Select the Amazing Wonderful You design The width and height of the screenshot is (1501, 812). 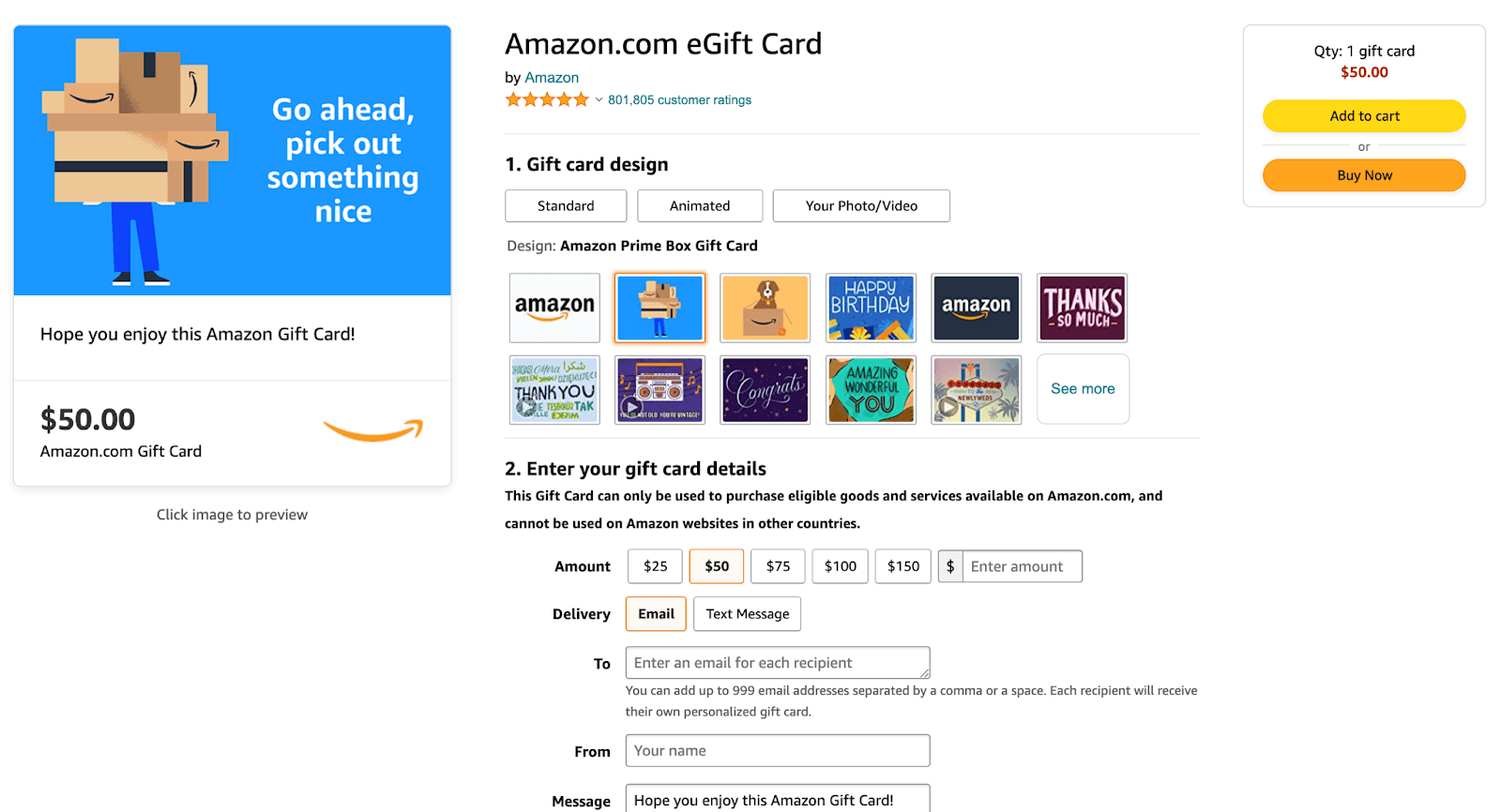[x=871, y=389]
